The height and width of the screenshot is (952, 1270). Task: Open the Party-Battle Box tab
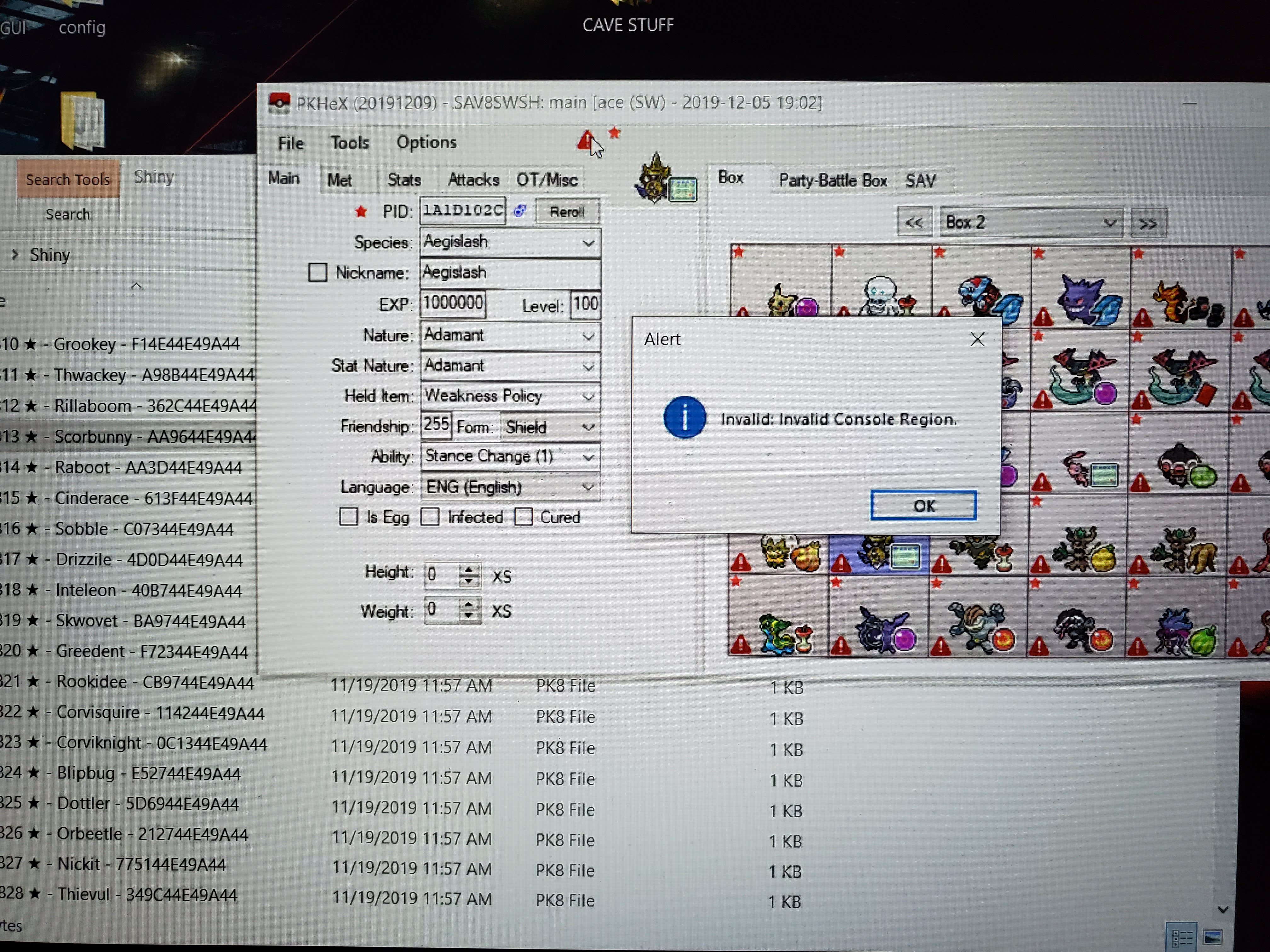coord(832,181)
